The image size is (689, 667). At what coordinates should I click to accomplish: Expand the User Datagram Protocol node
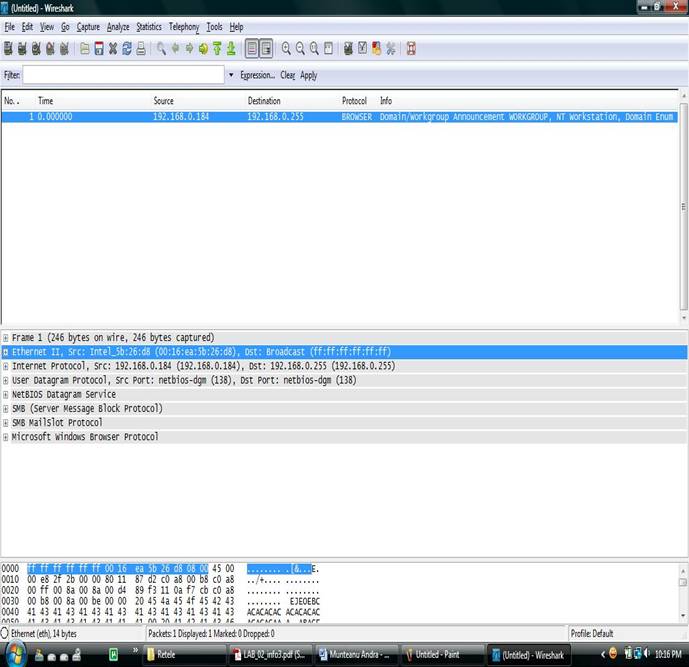(x=6, y=380)
